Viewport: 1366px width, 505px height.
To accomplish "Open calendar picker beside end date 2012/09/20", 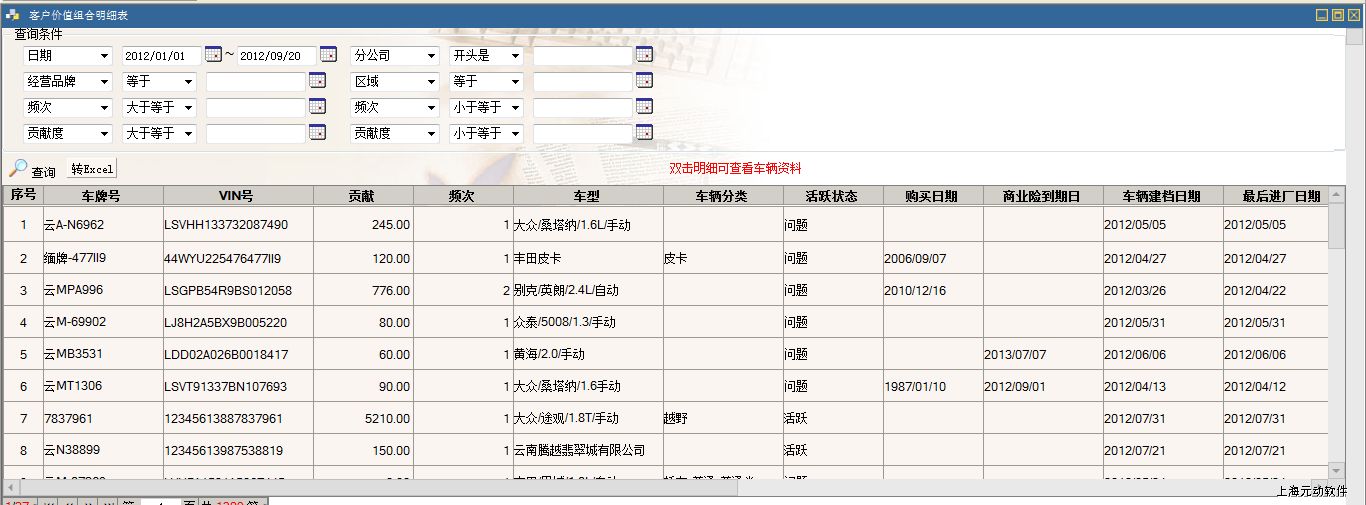I will [x=328, y=54].
